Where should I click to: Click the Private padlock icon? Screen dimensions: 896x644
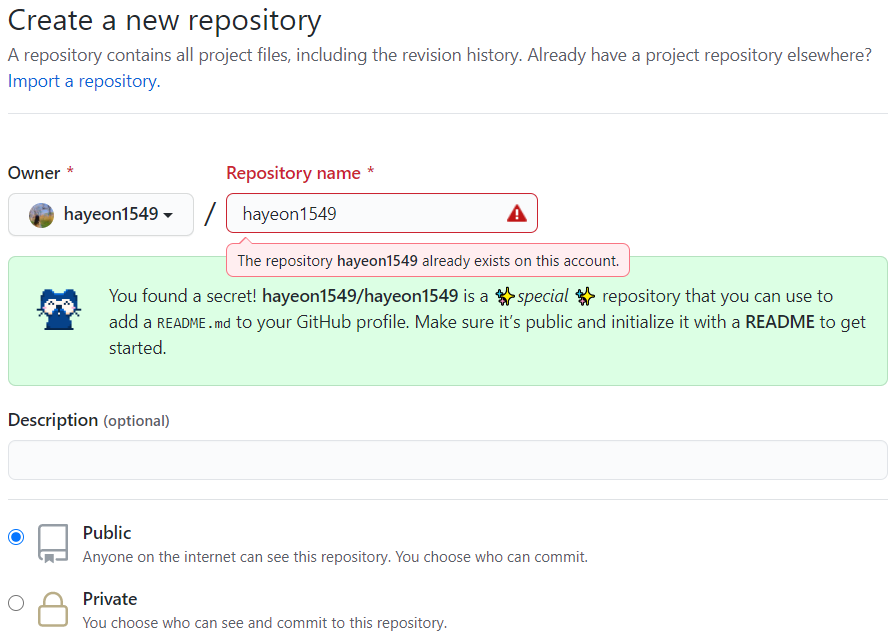click(x=53, y=609)
